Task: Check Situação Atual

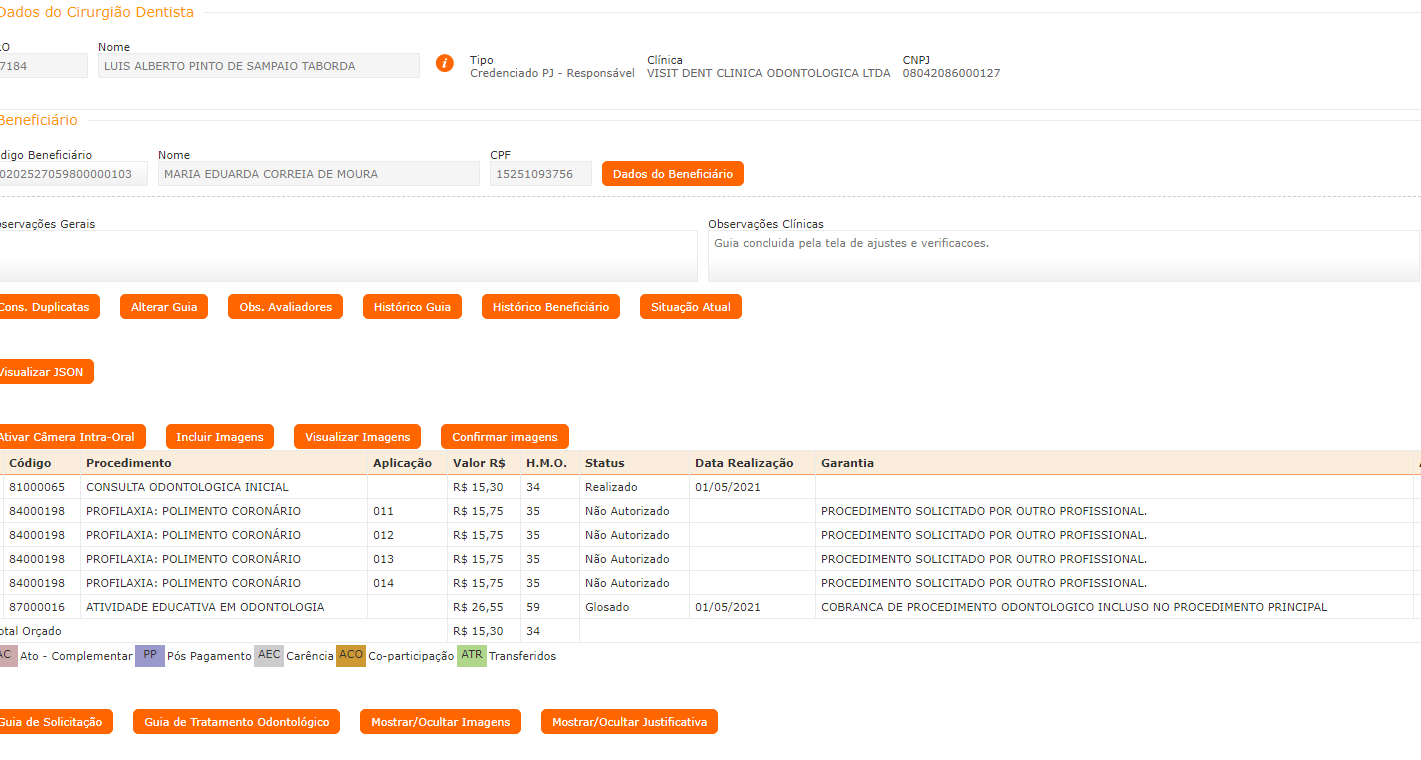Action: [690, 307]
